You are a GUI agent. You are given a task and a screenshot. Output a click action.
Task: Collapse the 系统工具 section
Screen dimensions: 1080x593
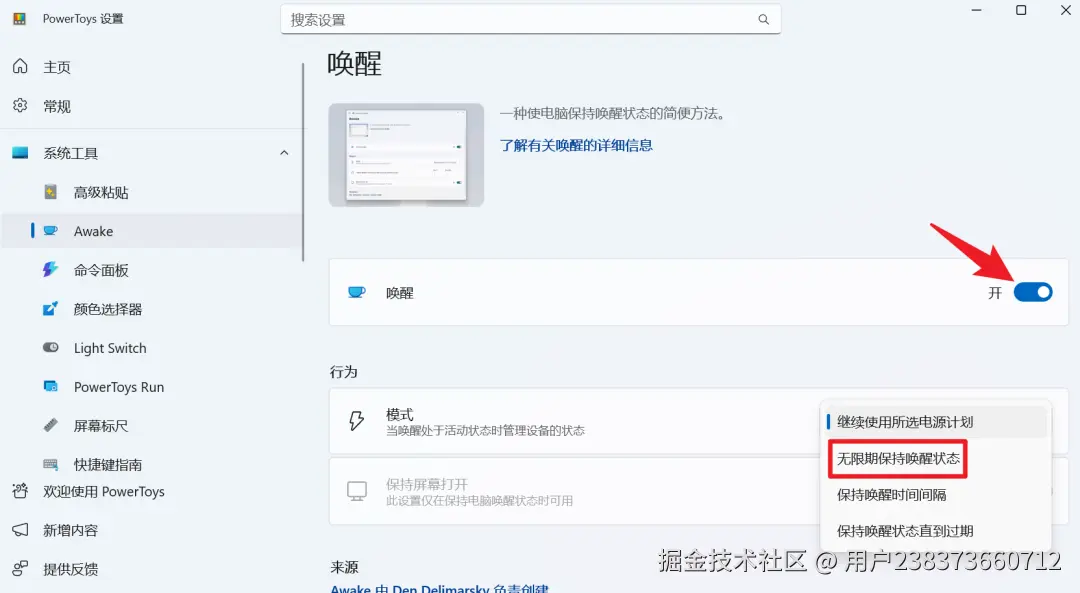pyautogui.click(x=284, y=152)
